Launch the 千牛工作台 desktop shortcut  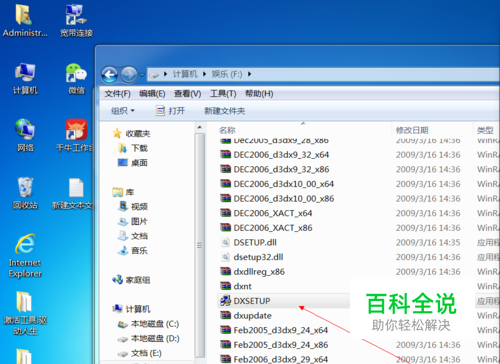pos(76,135)
